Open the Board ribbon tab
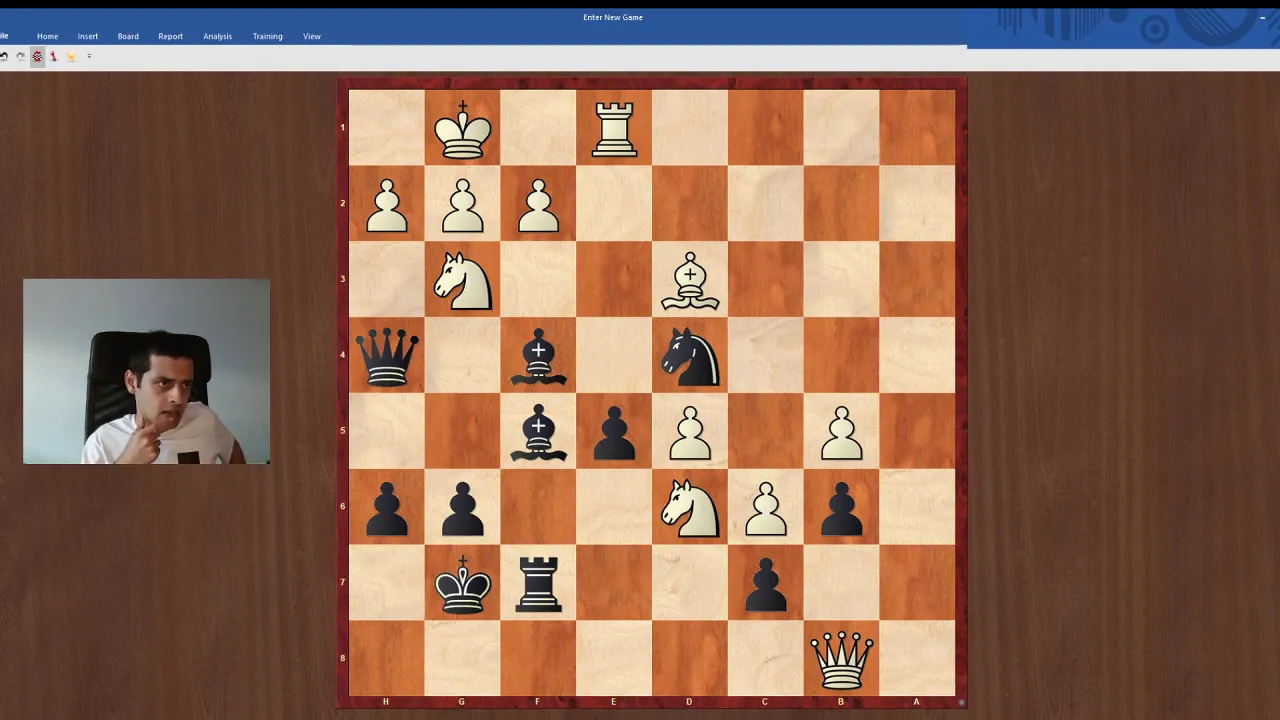Viewport: 1280px width, 720px height. click(128, 36)
